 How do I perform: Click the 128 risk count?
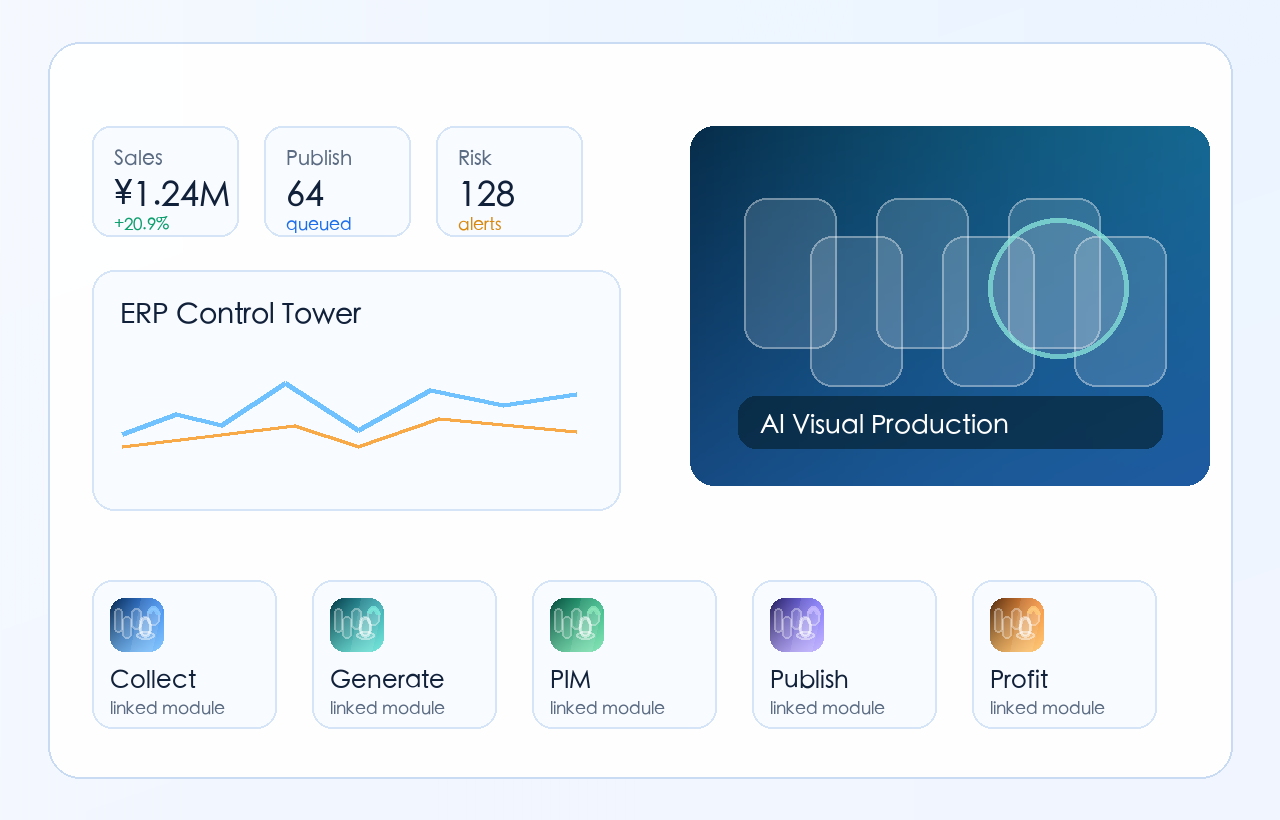pos(486,194)
